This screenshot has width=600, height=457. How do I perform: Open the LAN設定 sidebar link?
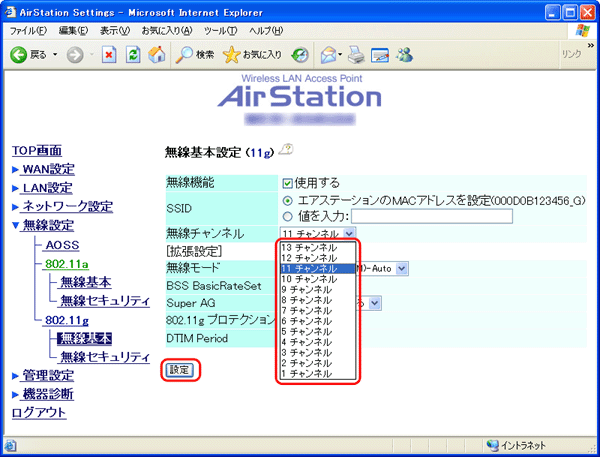tap(47, 188)
